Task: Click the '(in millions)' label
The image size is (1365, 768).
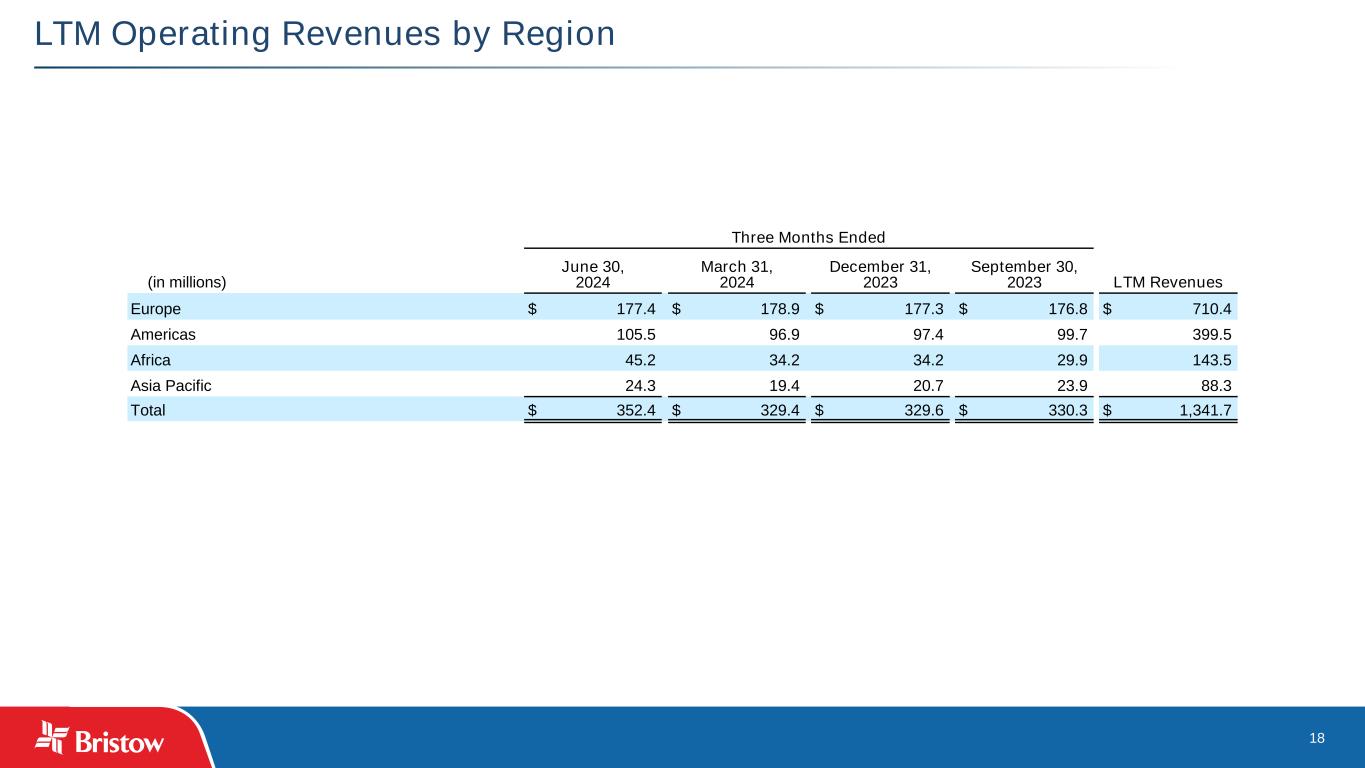Action: 187,282
